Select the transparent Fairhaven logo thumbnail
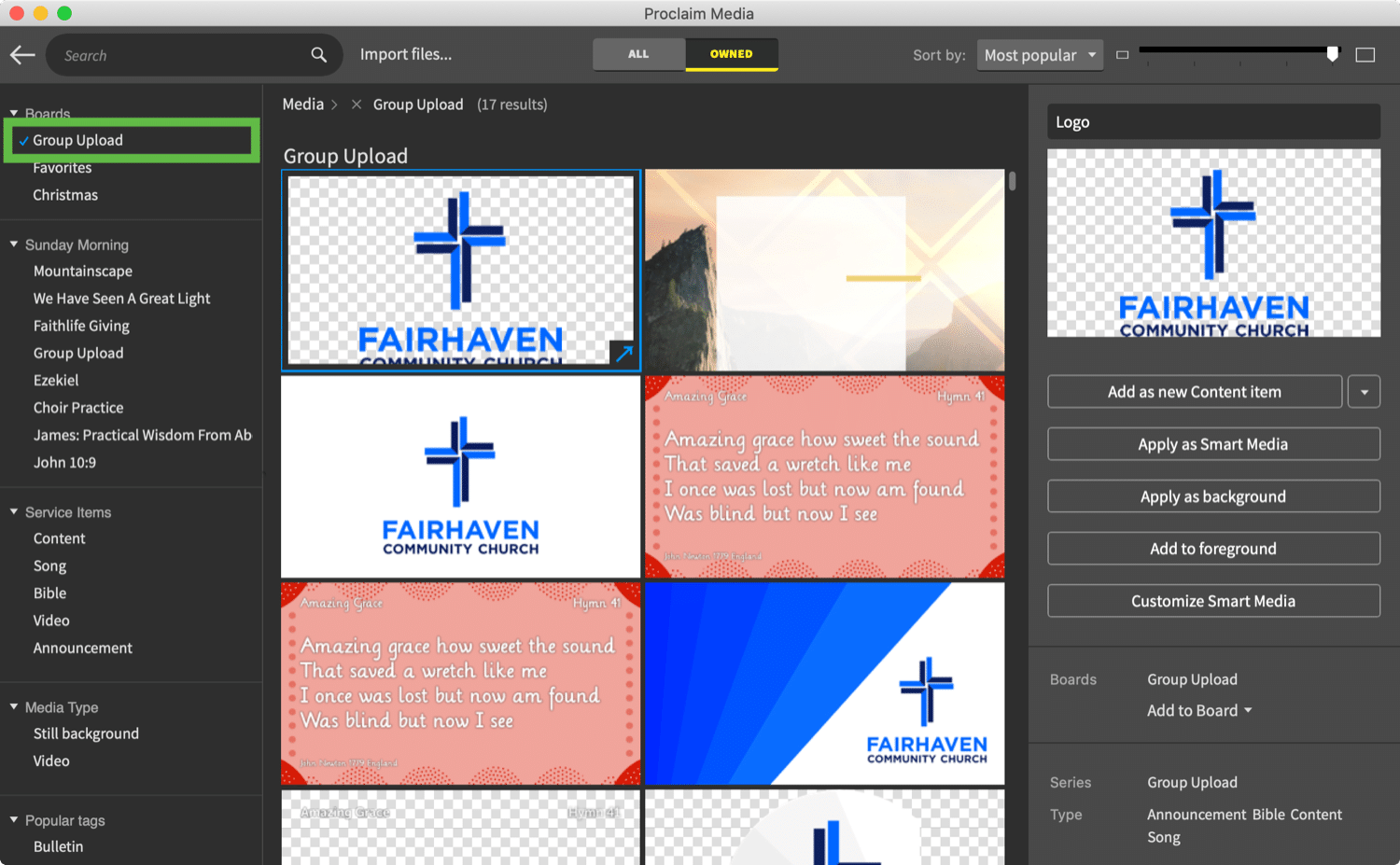 coord(461,271)
